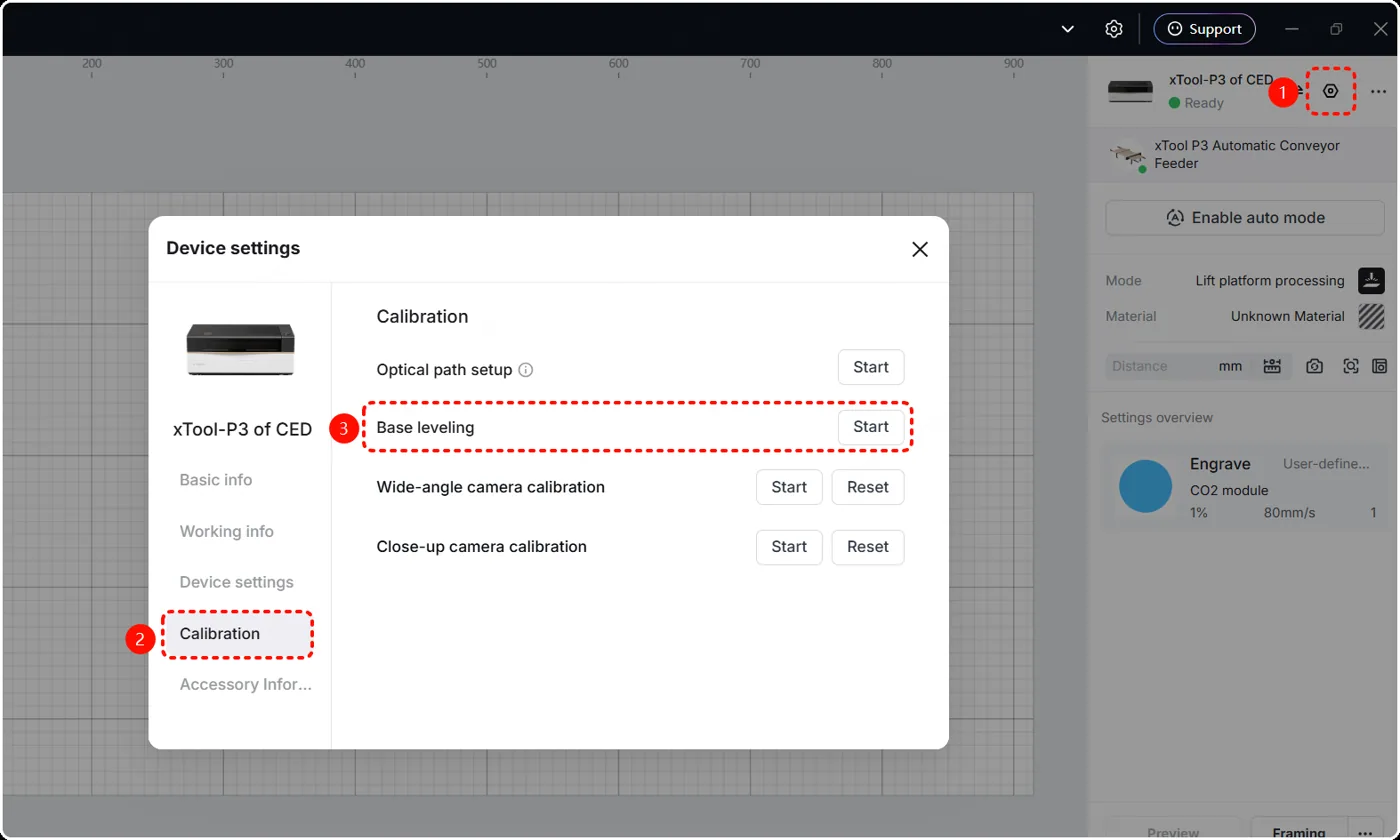The height and width of the screenshot is (840, 1400).
Task: Close the Device settings dialog
Action: click(920, 249)
